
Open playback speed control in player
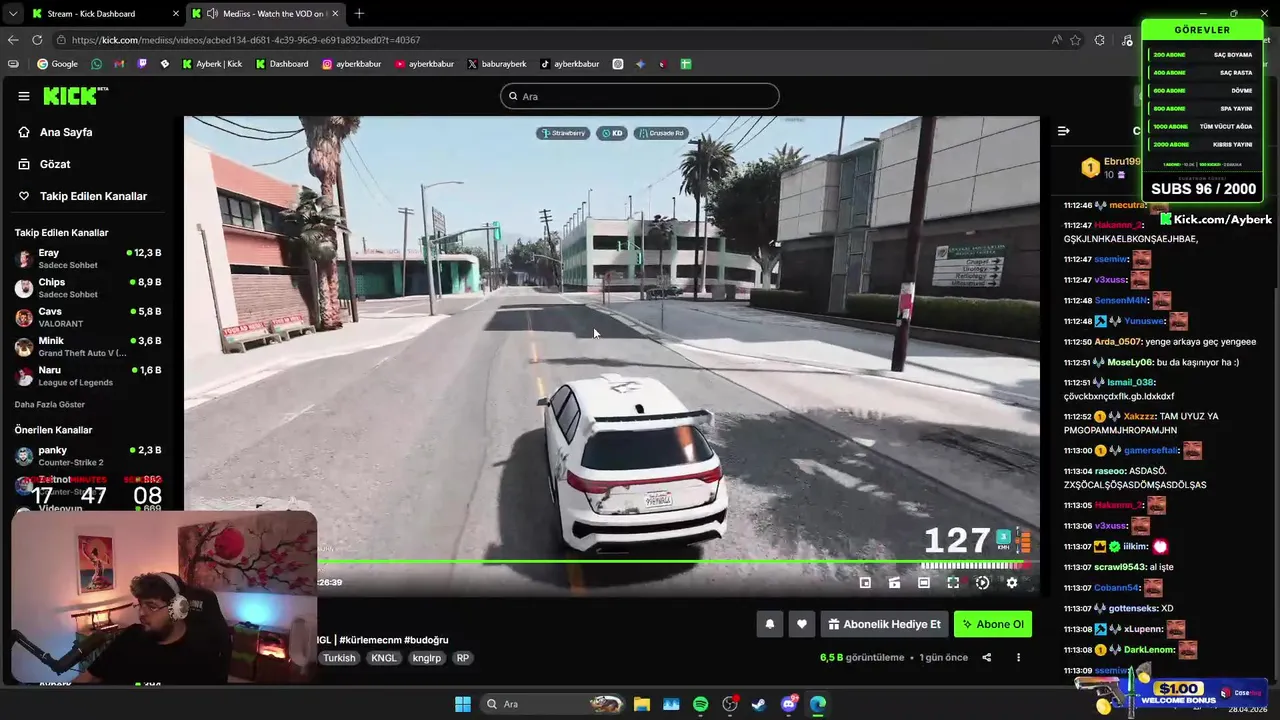point(982,583)
